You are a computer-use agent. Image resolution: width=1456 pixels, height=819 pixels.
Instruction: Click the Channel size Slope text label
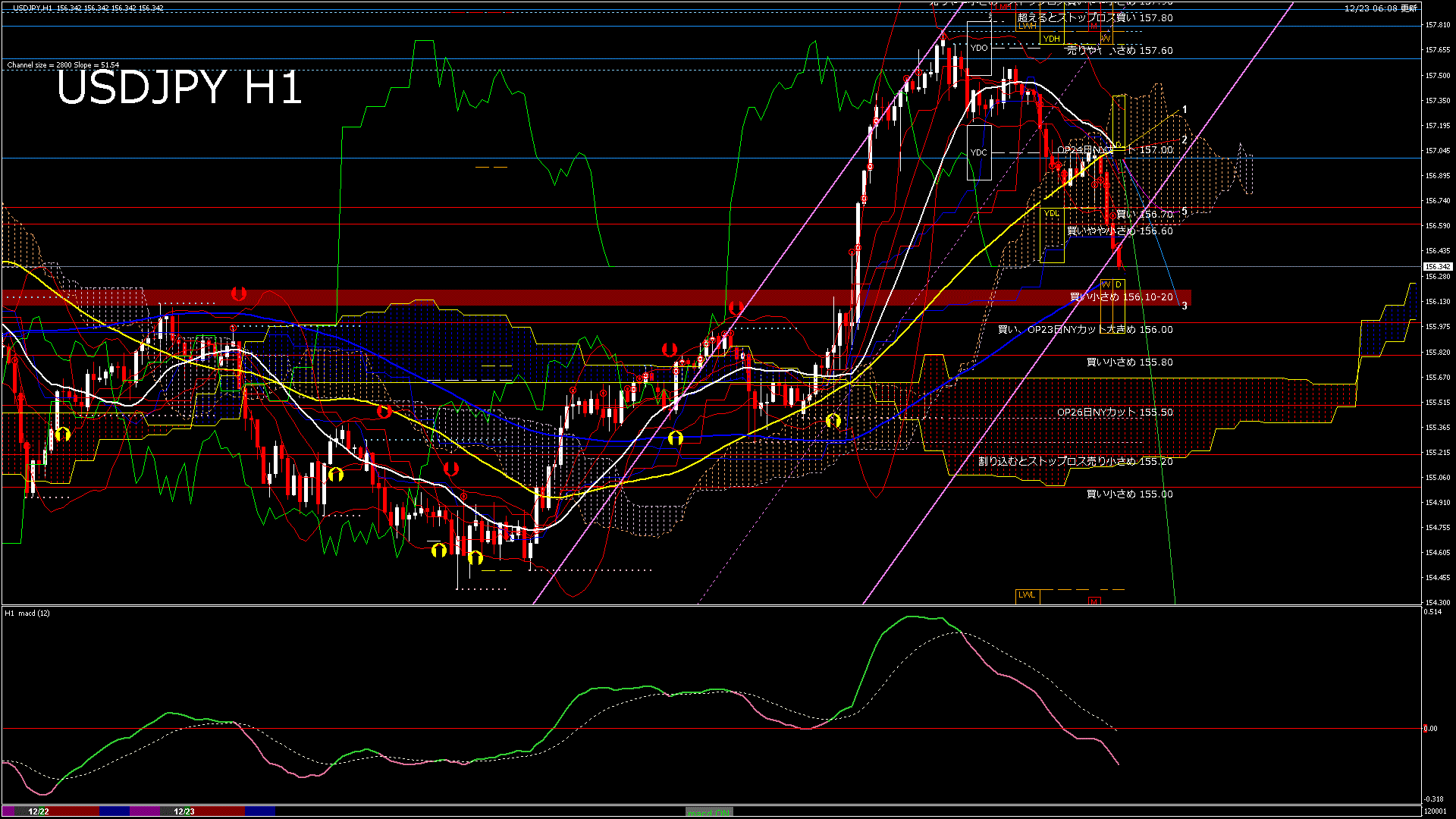pos(63,65)
